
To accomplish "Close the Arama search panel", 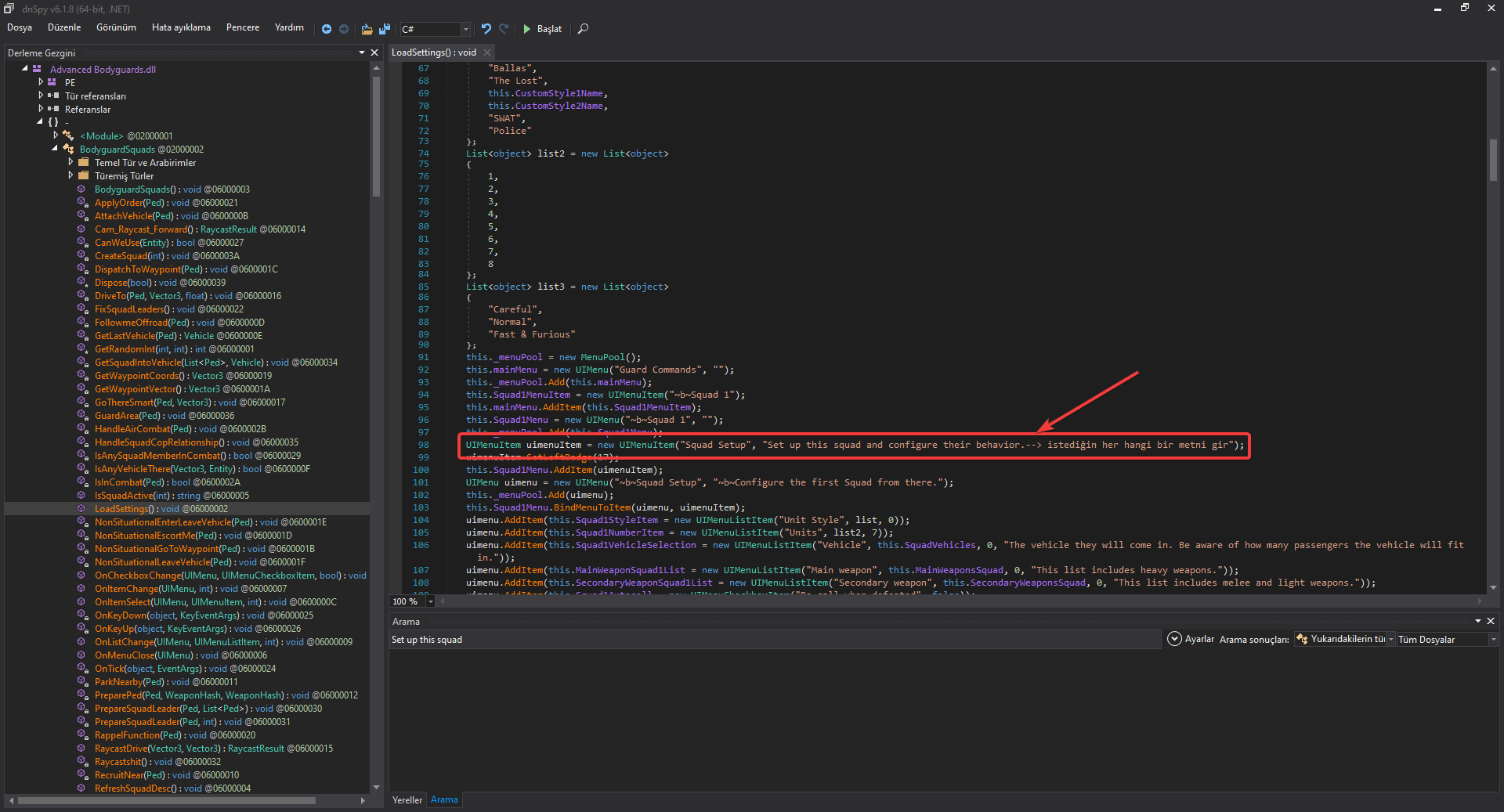I will [x=1491, y=621].
